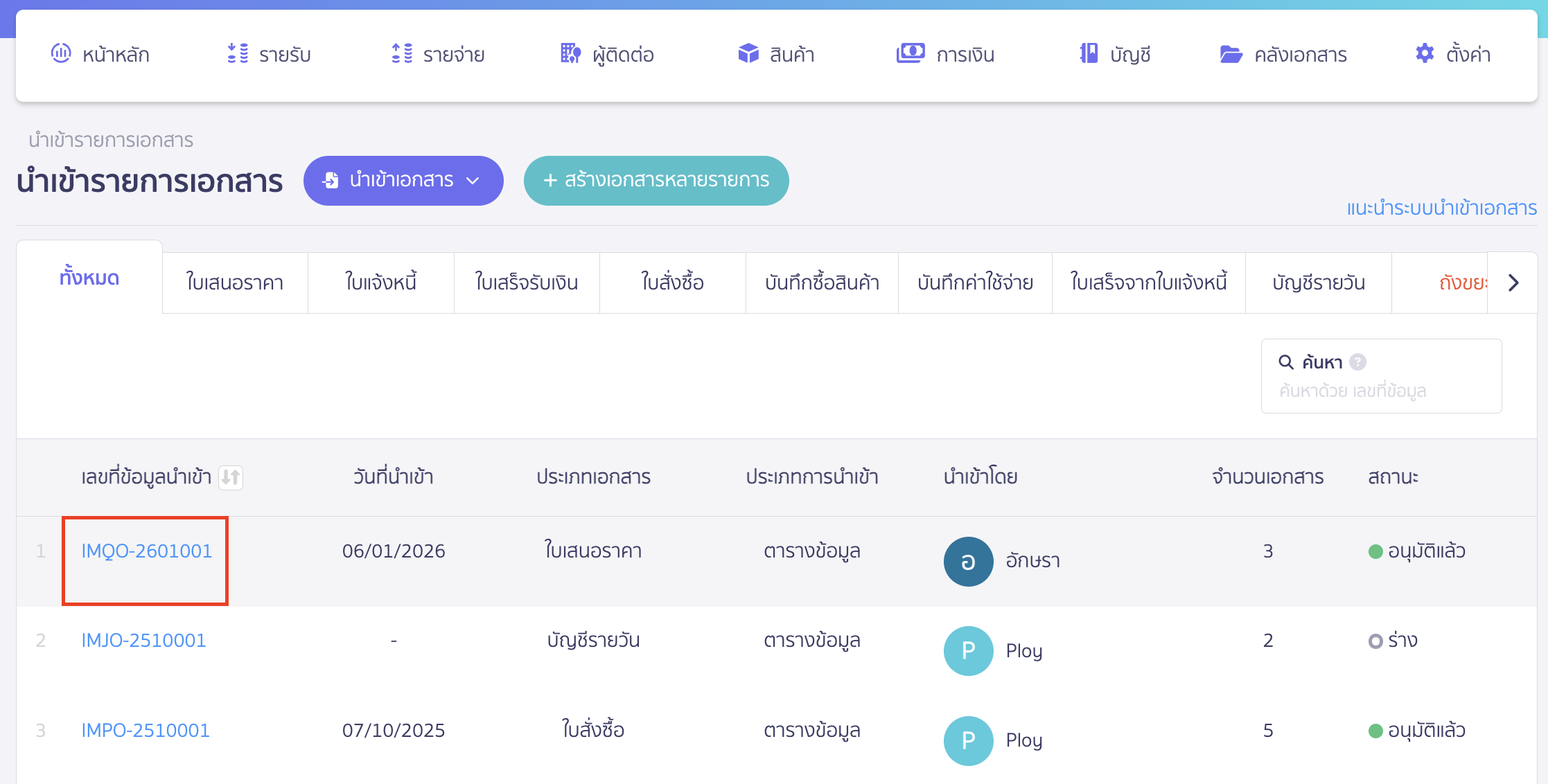Expand the นำเข้าเอกสาร dropdown
1548x784 pixels.
pos(474,181)
